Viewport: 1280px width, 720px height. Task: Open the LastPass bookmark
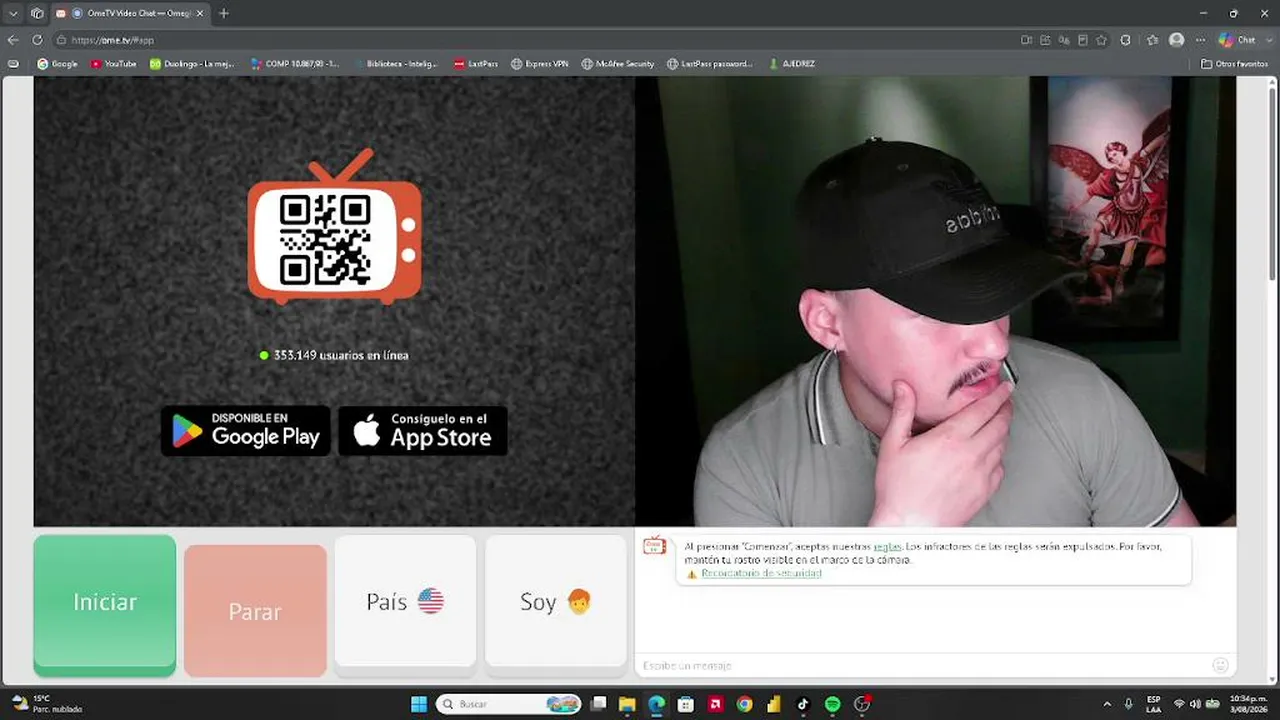[x=476, y=64]
